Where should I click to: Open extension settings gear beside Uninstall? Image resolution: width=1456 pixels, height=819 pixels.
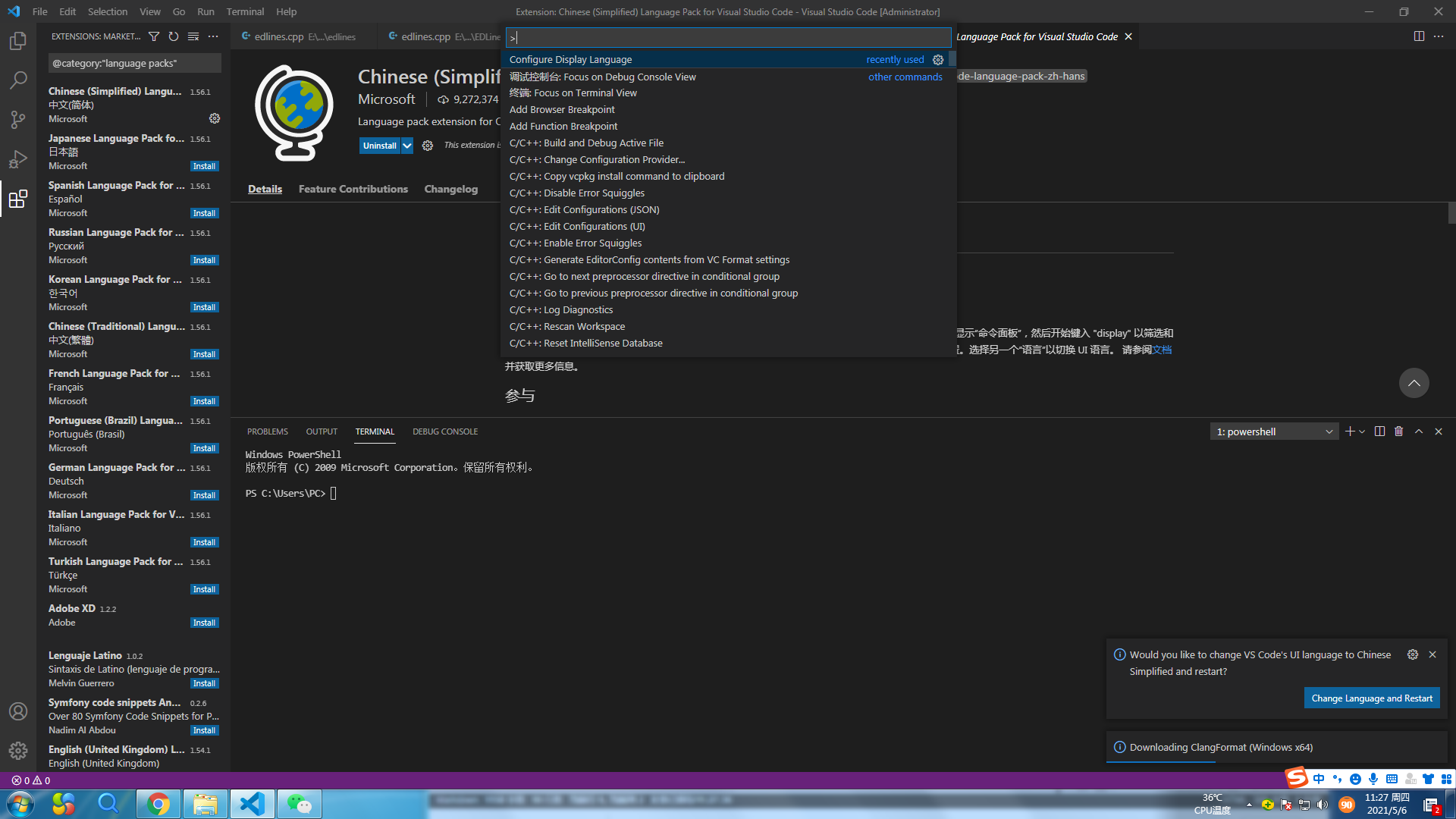point(428,146)
